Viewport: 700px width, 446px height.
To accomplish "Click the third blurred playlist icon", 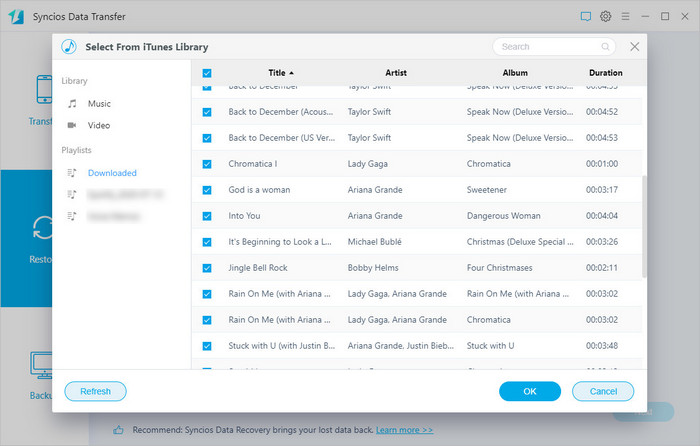I will pos(72,216).
